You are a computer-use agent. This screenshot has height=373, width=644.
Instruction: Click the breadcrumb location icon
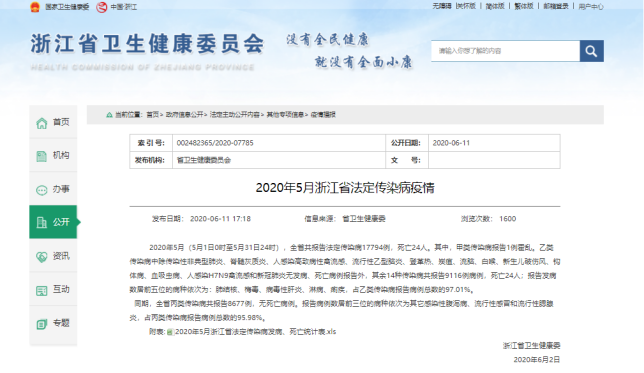click(x=109, y=115)
